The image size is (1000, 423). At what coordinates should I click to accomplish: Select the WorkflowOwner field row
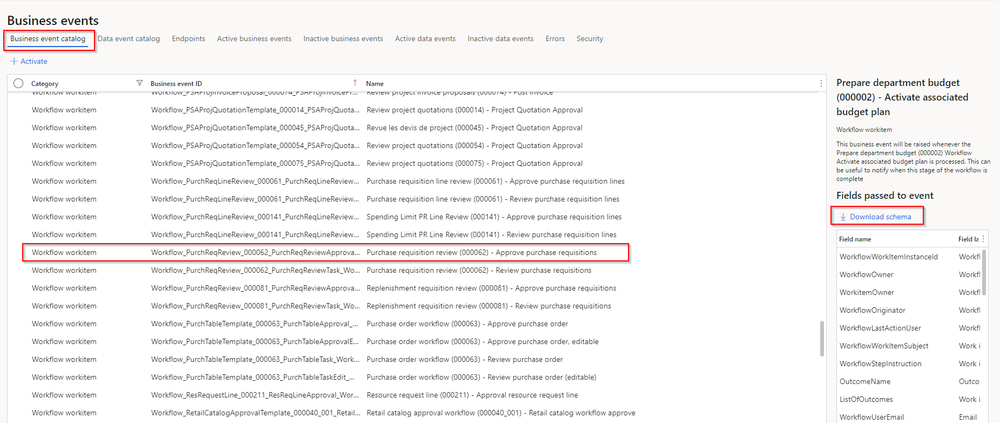[x=909, y=274]
